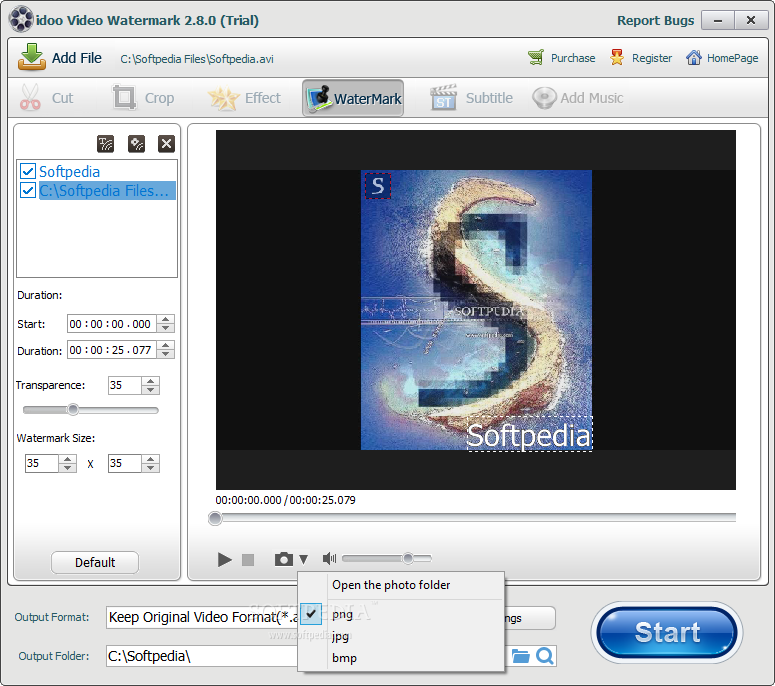Decrease the watermark height value

tap(150, 468)
